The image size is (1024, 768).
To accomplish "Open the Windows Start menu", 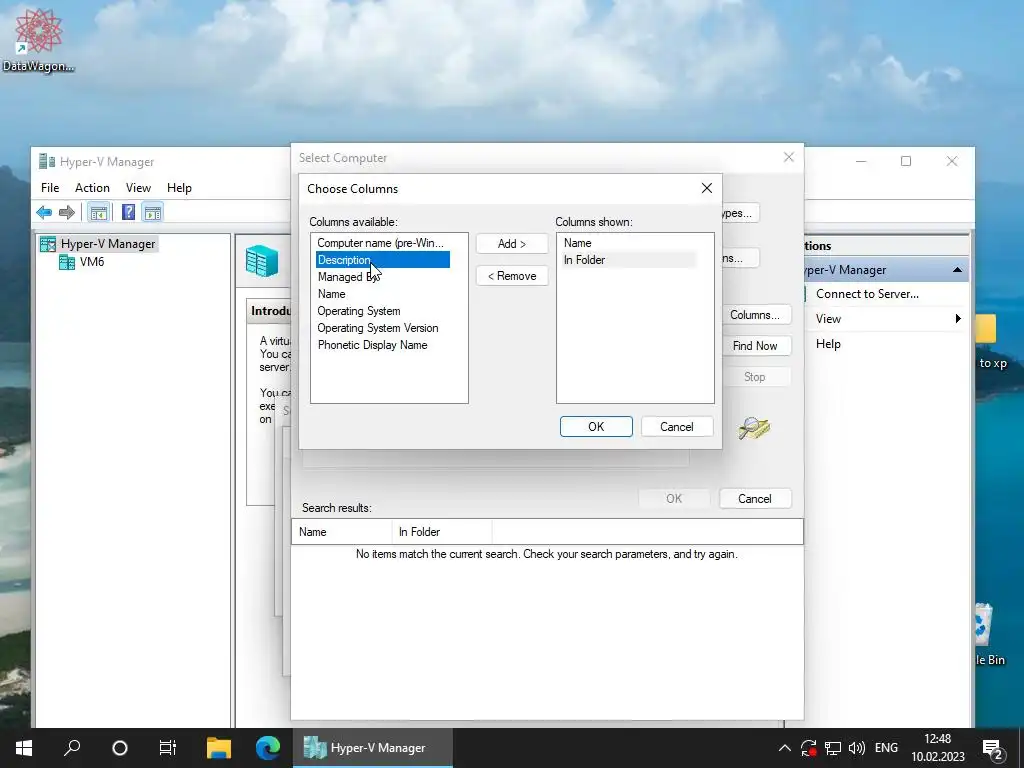I will coord(24,748).
